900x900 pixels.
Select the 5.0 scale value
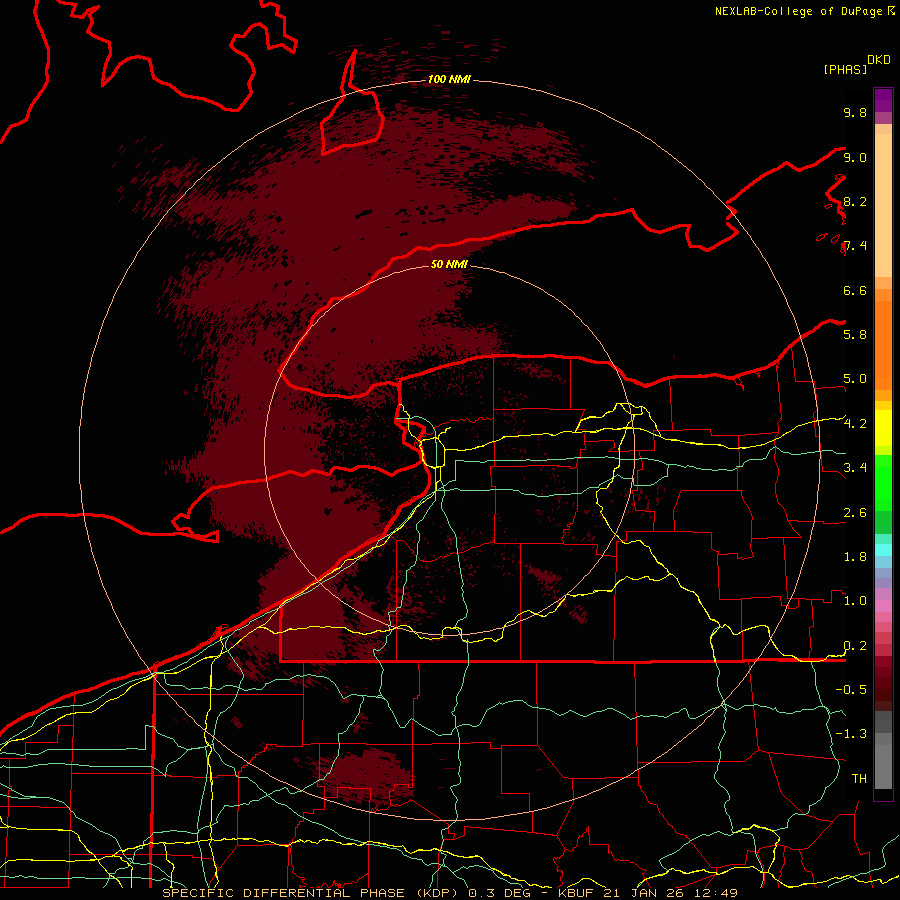[855, 379]
